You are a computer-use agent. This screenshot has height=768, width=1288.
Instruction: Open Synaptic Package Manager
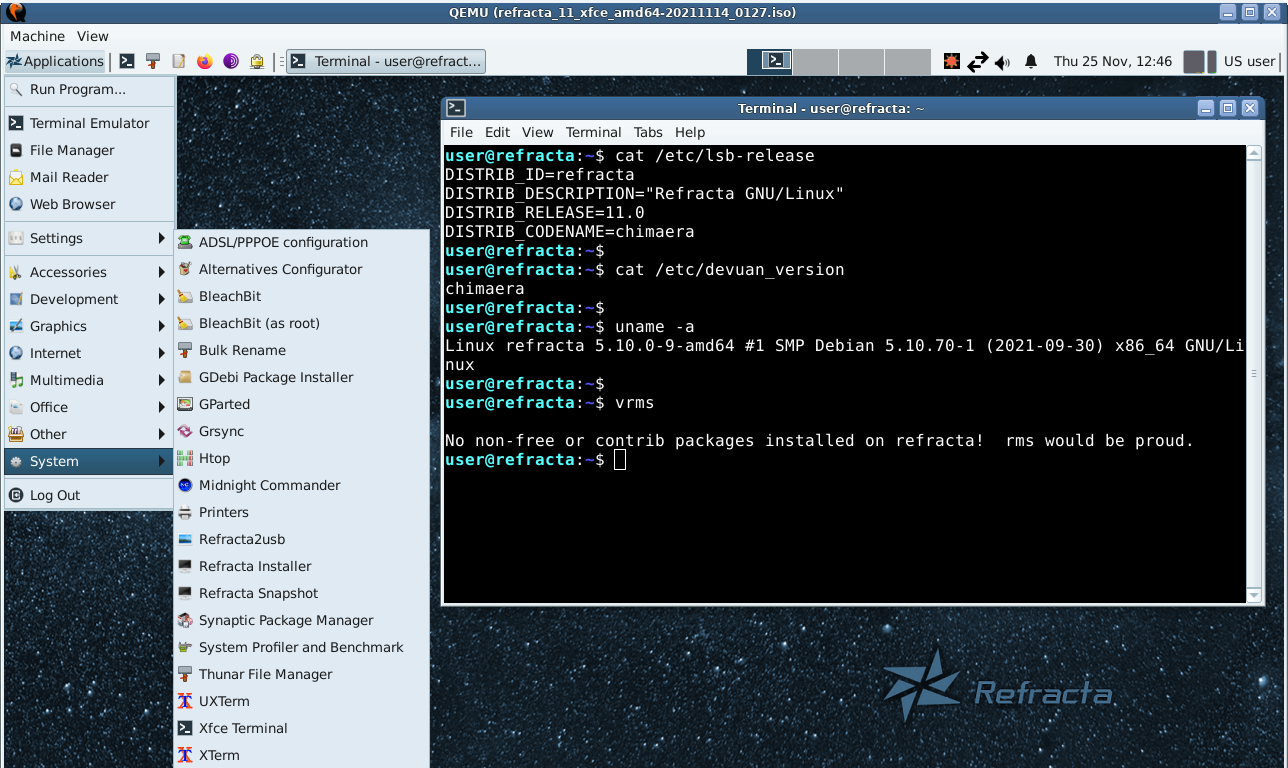302,620
